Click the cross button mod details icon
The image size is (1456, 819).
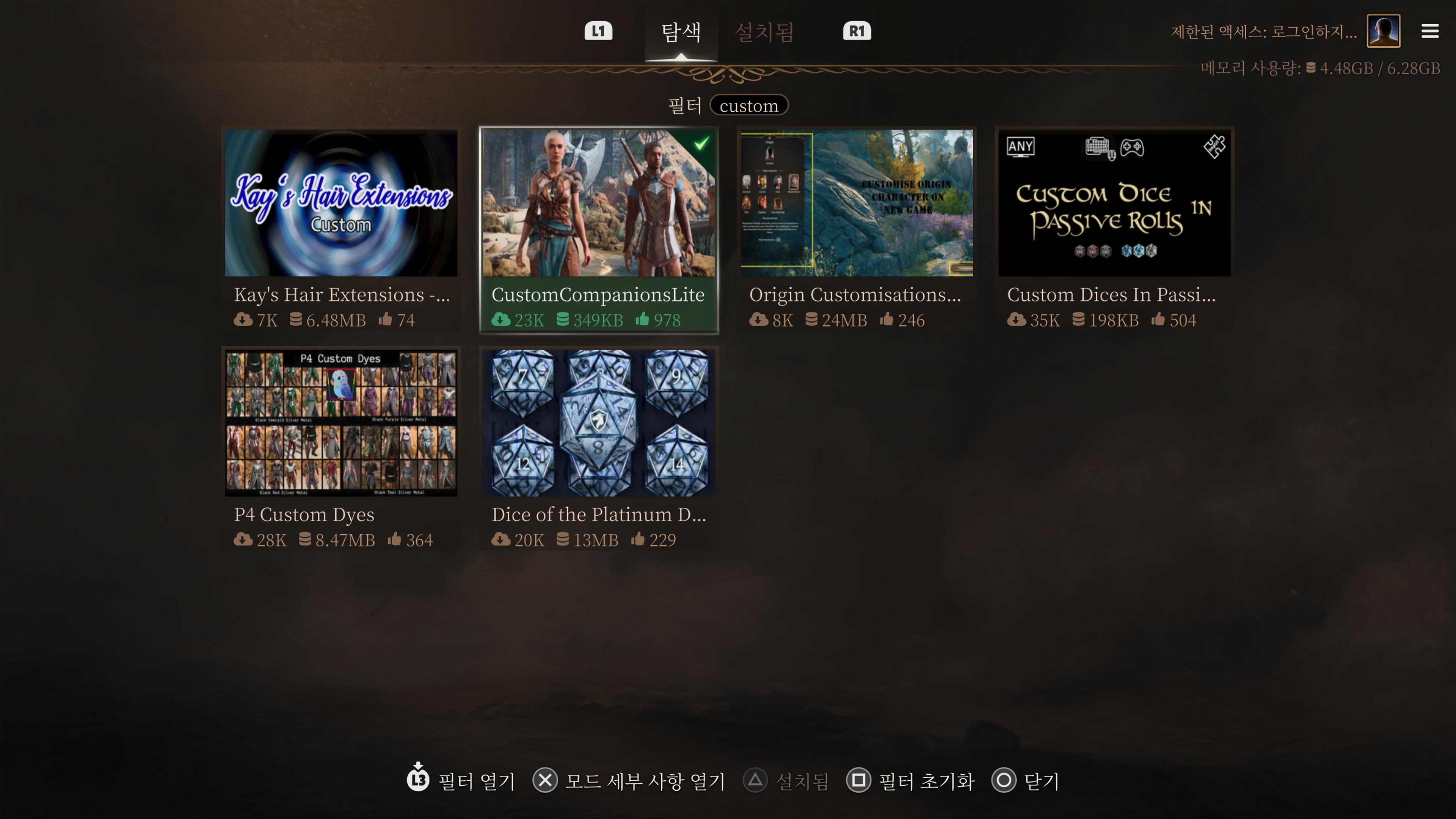pyautogui.click(x=545, y=781)
